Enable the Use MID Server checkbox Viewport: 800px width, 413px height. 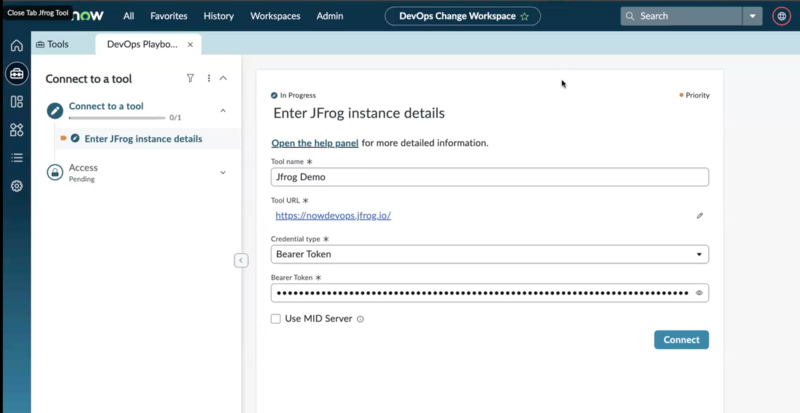[x=276, y=319]
